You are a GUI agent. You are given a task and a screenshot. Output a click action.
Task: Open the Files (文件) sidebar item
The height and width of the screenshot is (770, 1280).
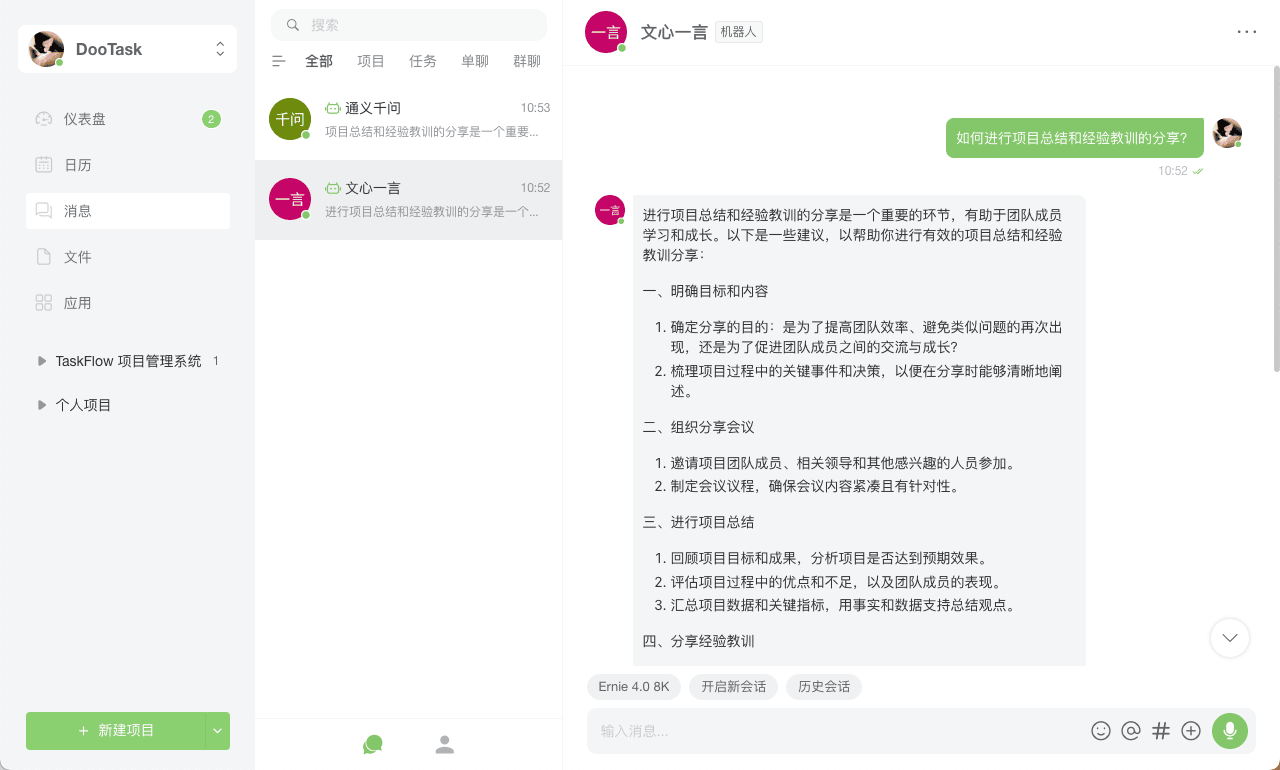(128, 257)
